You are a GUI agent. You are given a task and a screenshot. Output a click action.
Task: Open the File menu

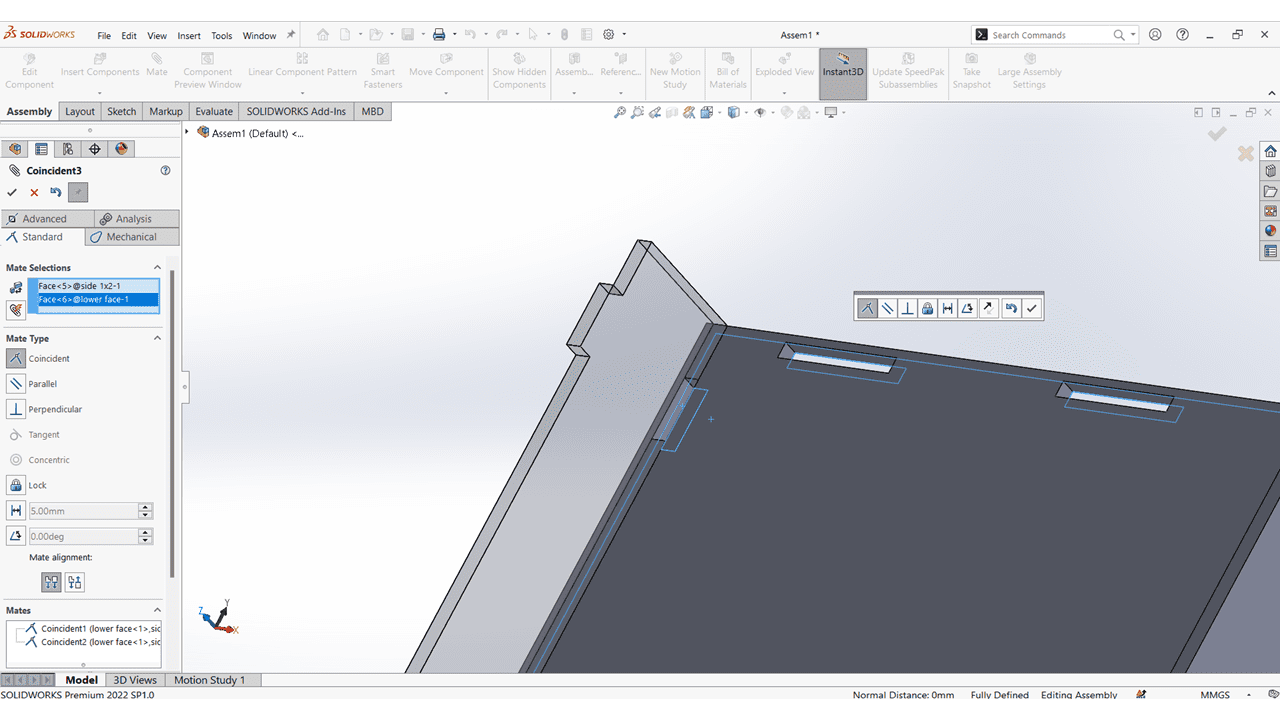(104, 36)
